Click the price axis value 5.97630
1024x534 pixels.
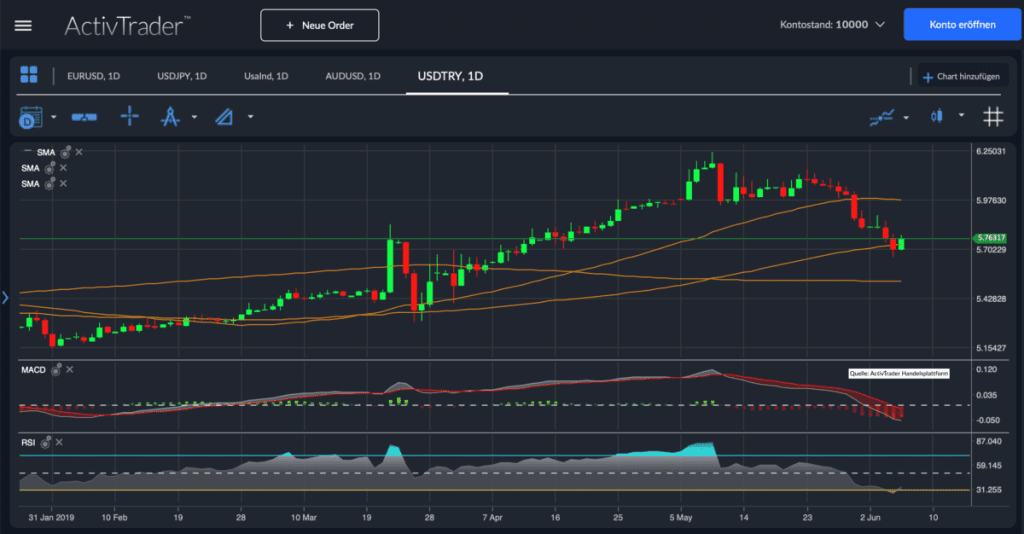pyautogui.click(x=991, y=200)
